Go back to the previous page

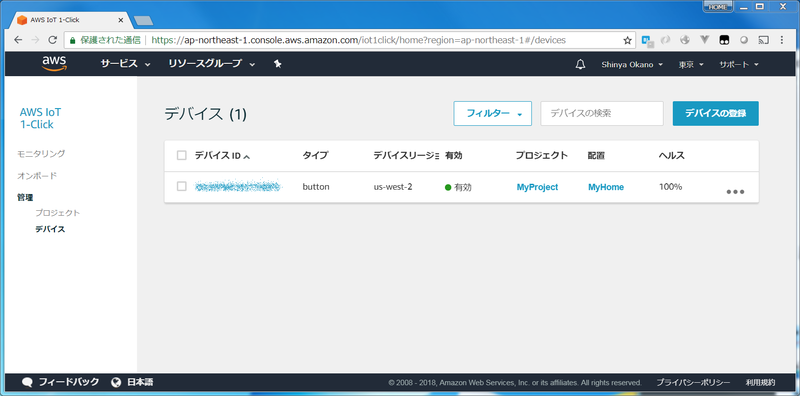coord(18,40)
